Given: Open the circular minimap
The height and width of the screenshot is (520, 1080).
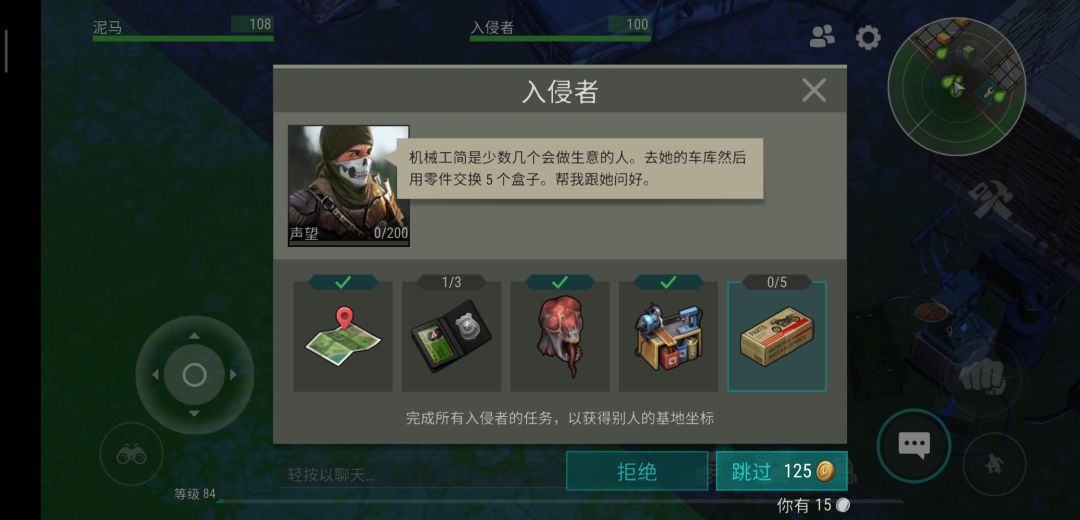Looking at the screenshot, I should 957,86.
